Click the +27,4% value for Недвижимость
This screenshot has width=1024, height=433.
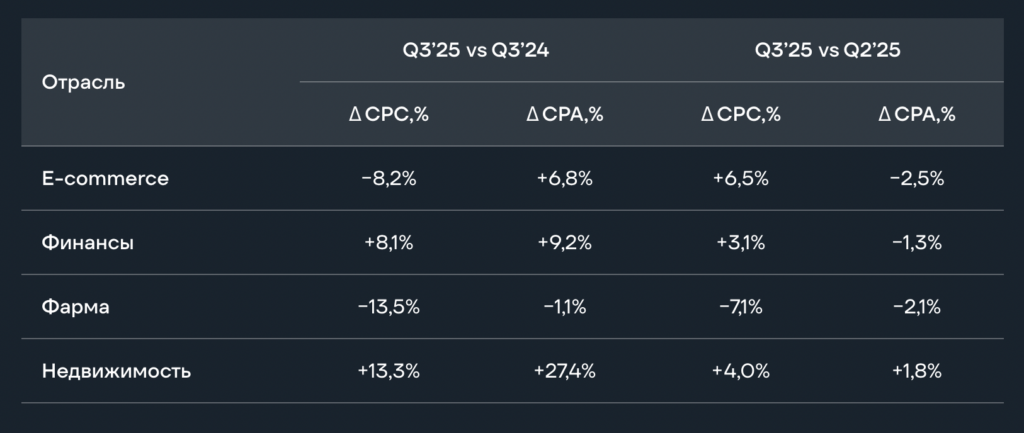[x=565, y=371]
